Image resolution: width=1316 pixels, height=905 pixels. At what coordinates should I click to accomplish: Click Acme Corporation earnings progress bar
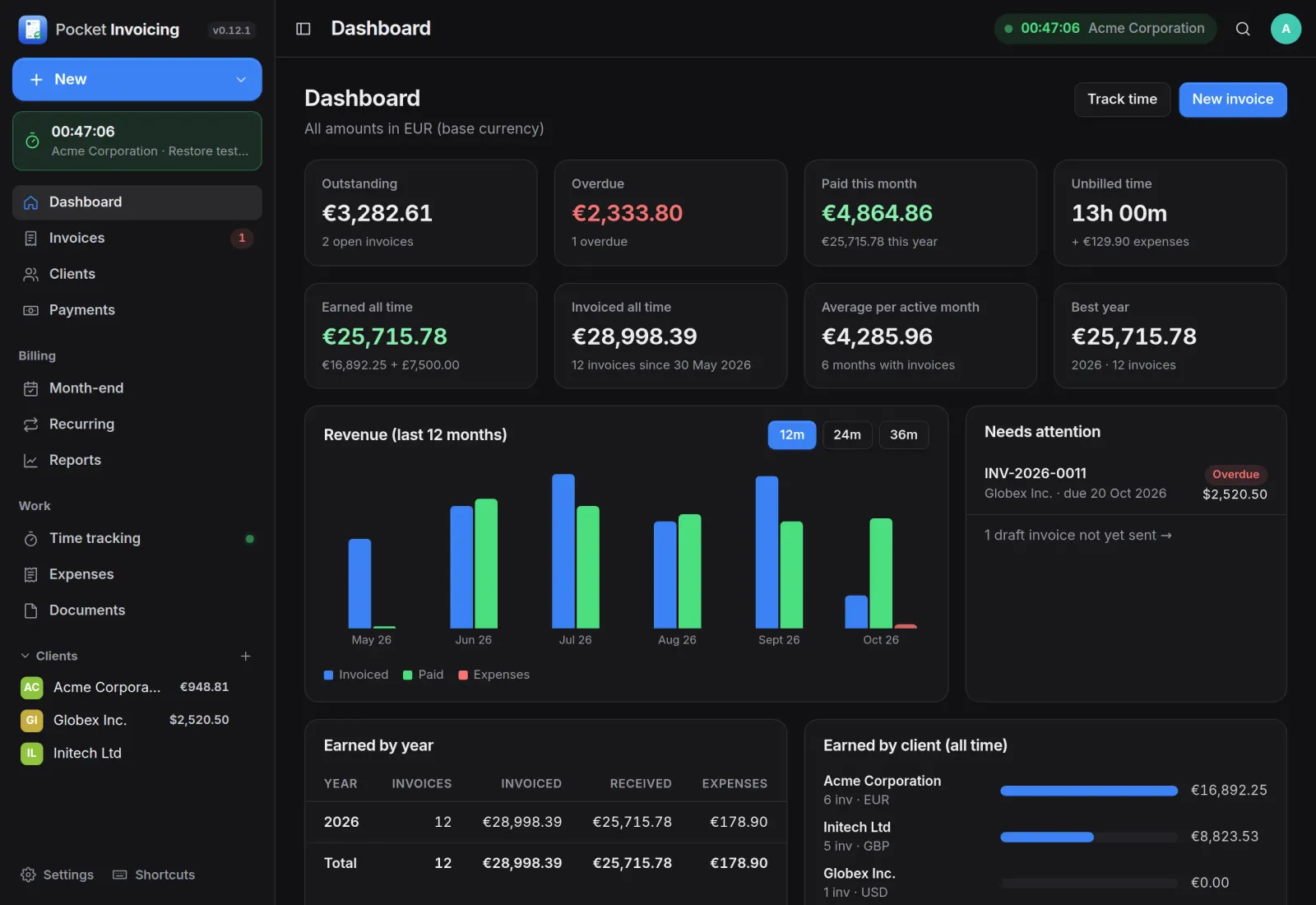(x=1089, y=791)
